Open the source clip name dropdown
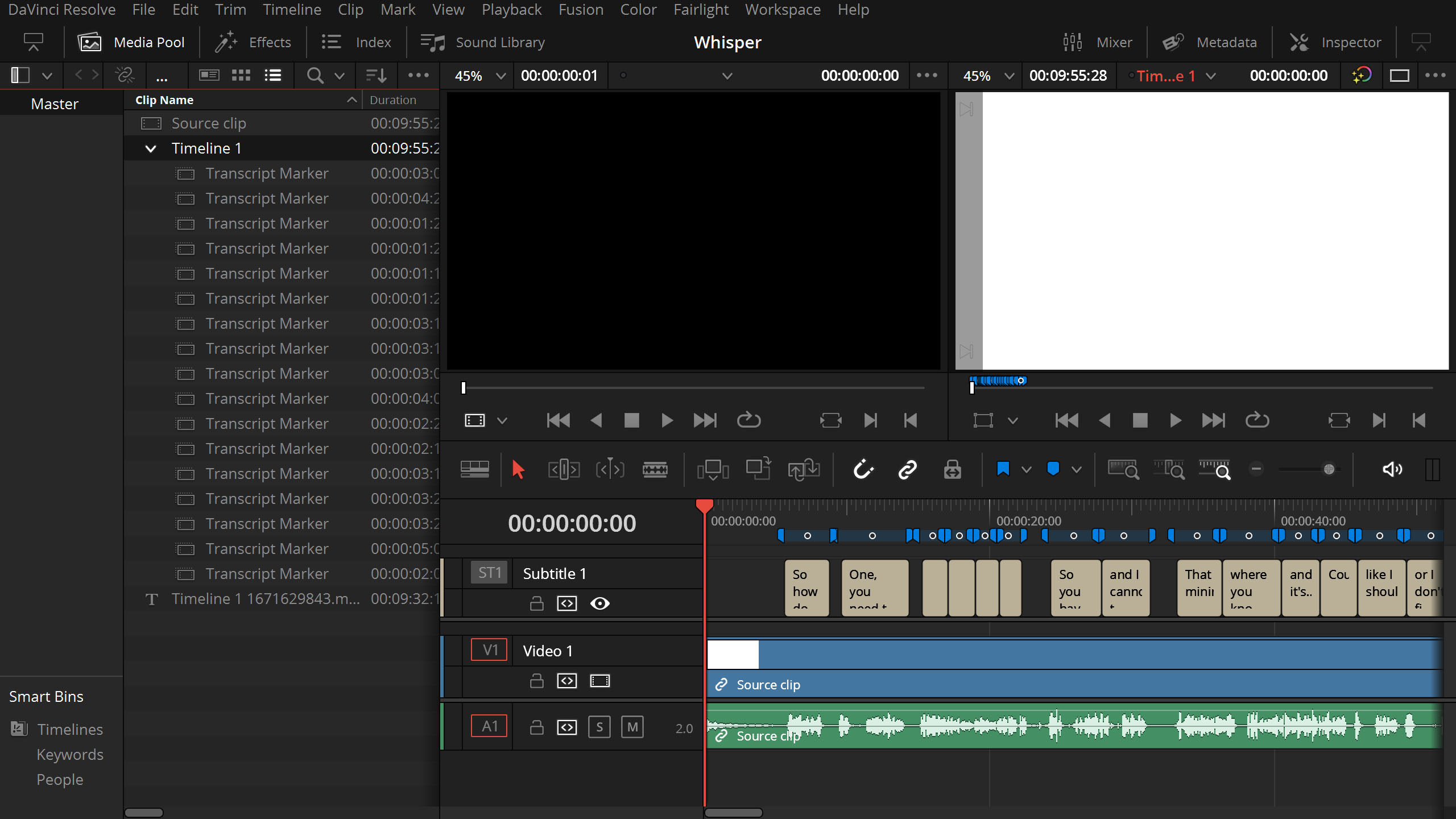1456x819 pixels. point(727,76)
